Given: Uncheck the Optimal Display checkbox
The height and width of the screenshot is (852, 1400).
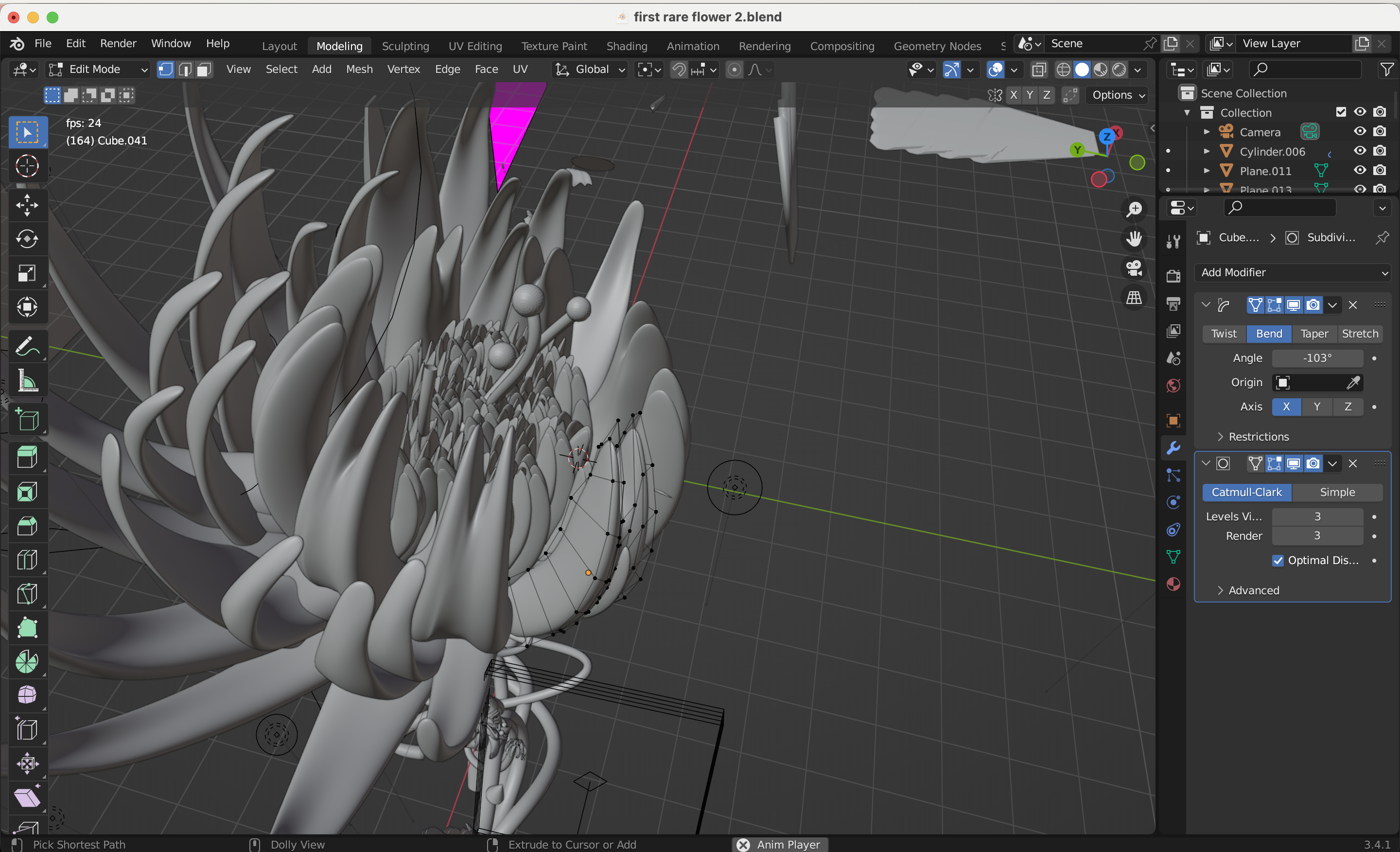Looking at the screenshot, I should 1278,560.
